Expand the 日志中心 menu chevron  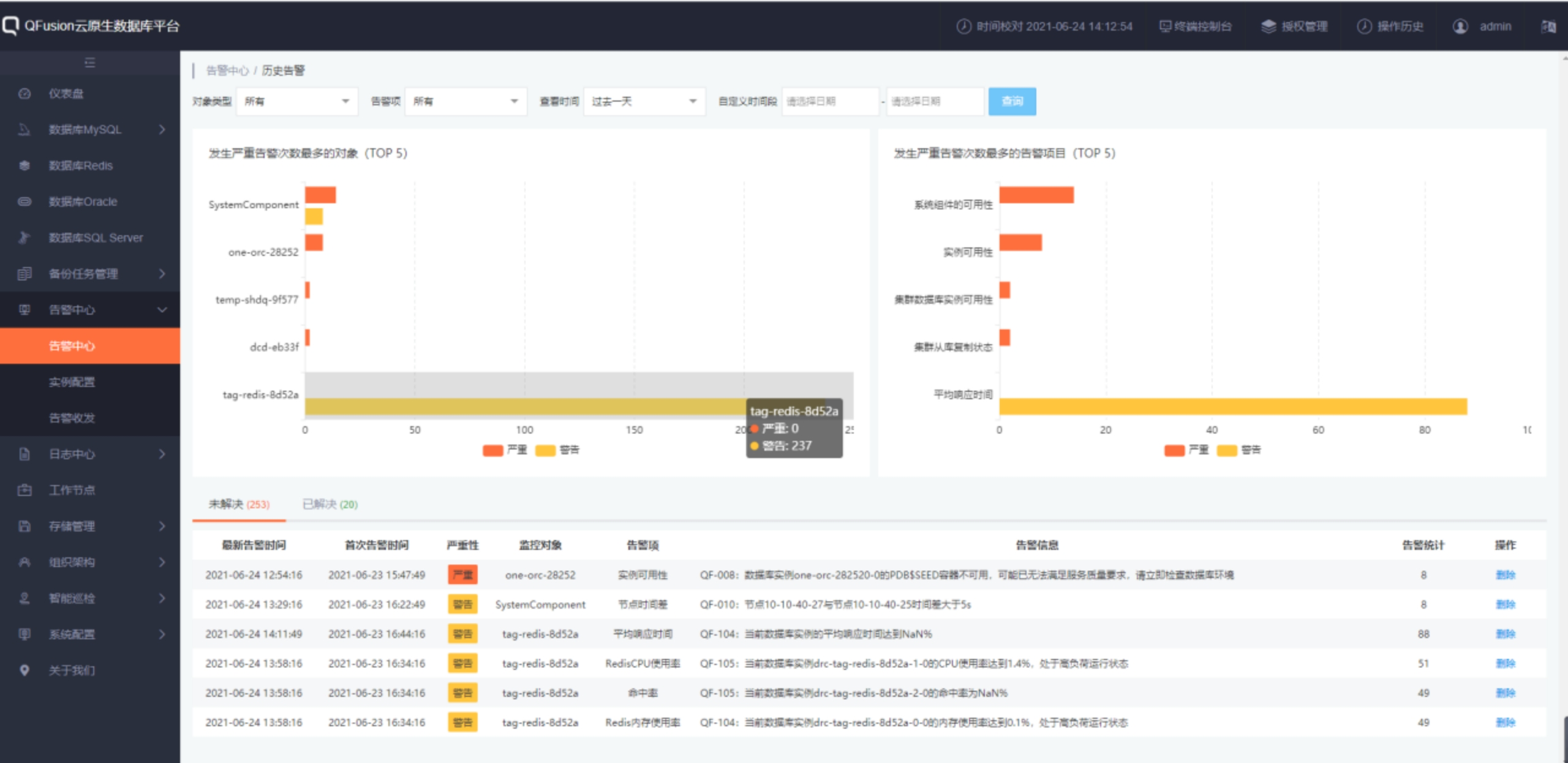(162, 454)
